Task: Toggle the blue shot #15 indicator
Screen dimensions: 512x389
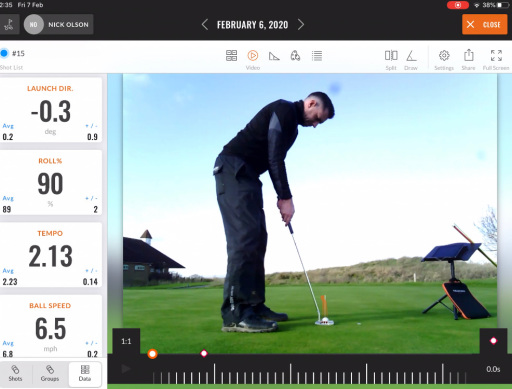Action: (x=4, y=53)
